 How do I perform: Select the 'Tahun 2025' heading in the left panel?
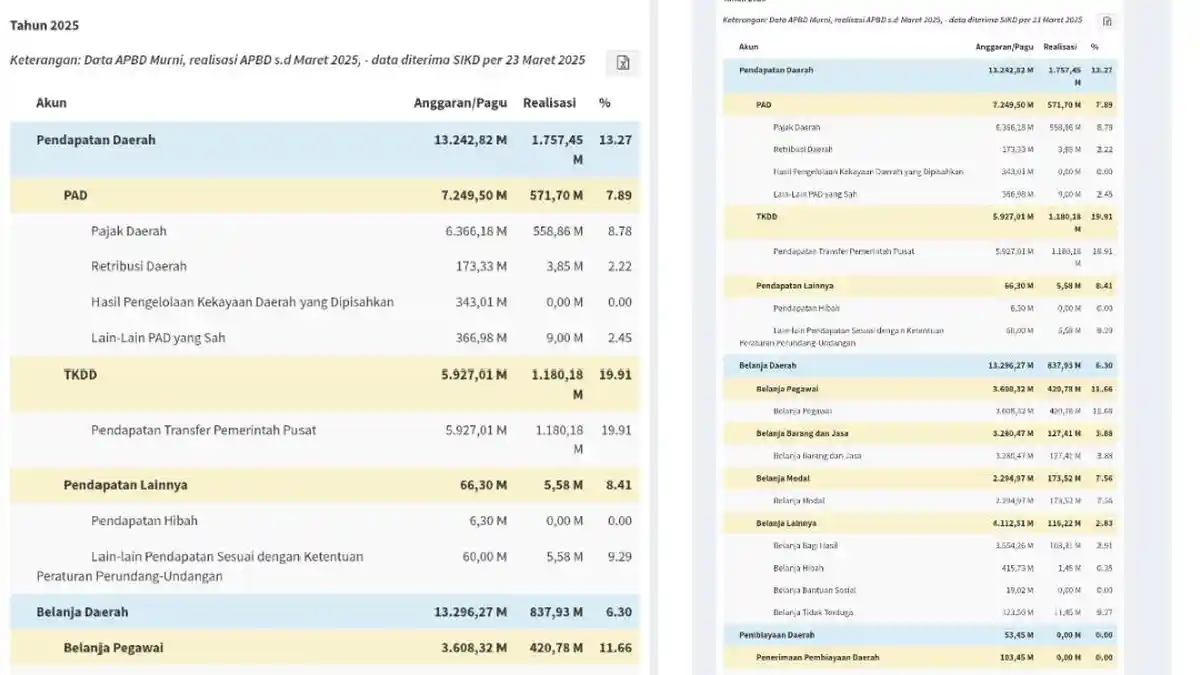tap(44, 25)
